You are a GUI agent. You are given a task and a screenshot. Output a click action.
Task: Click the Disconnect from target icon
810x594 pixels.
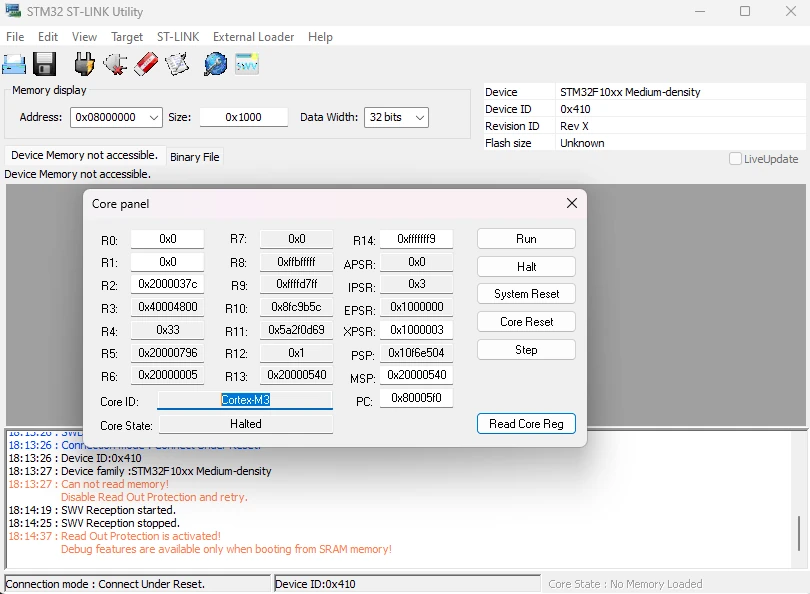tap(115, 65)
